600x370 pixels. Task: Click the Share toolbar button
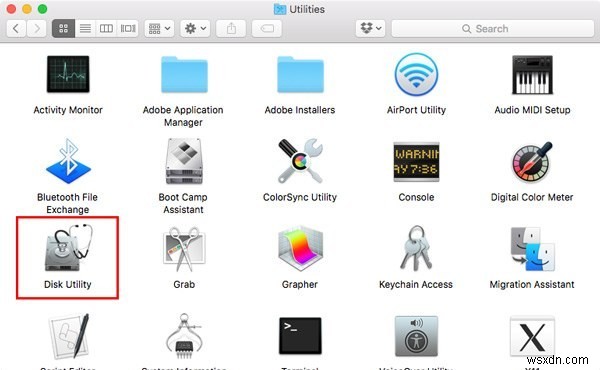[231, 28]
